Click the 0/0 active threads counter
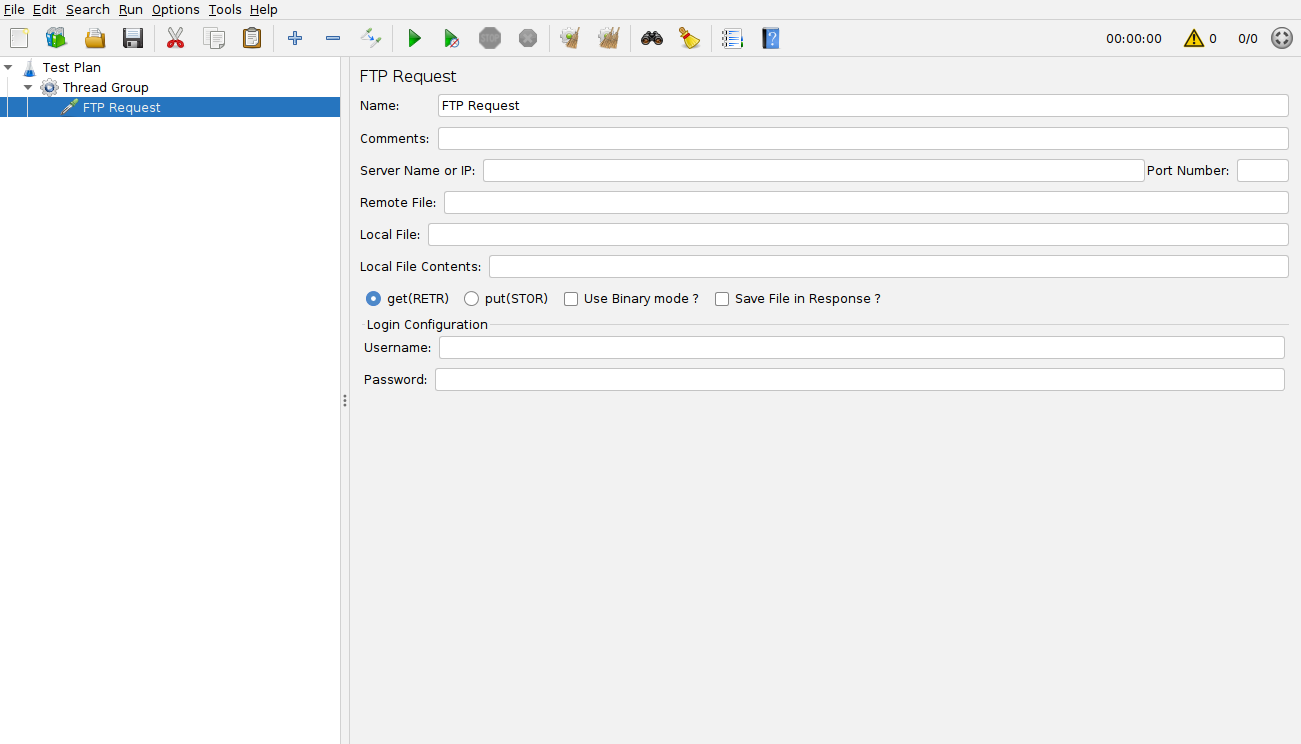Image resolution: width=1301 pixels, height=744 pixels. [1248, 38]
